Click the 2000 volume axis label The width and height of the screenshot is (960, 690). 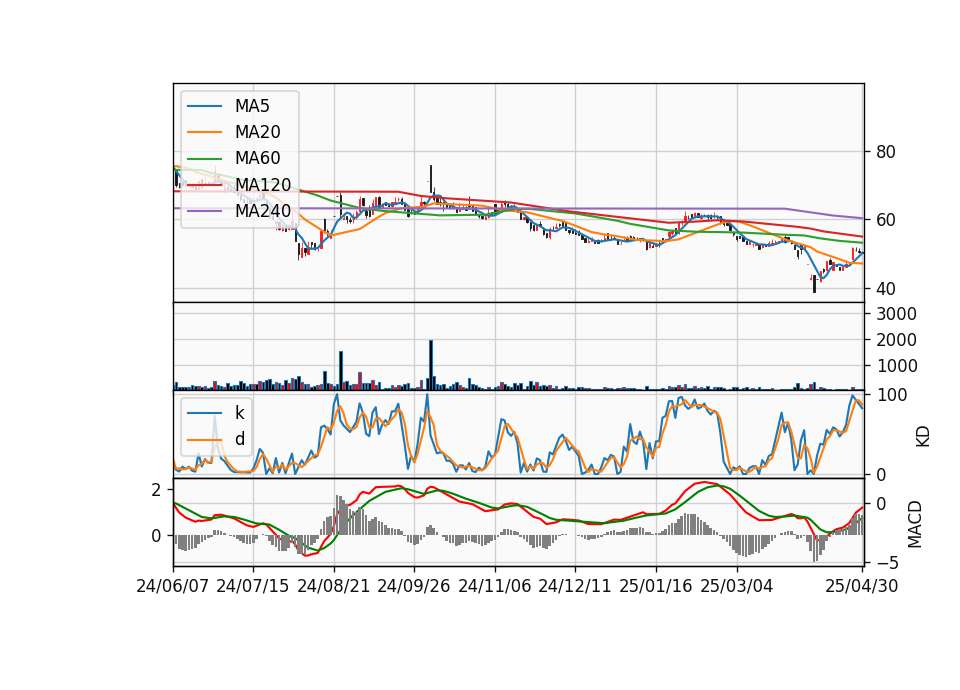[896, 340]
